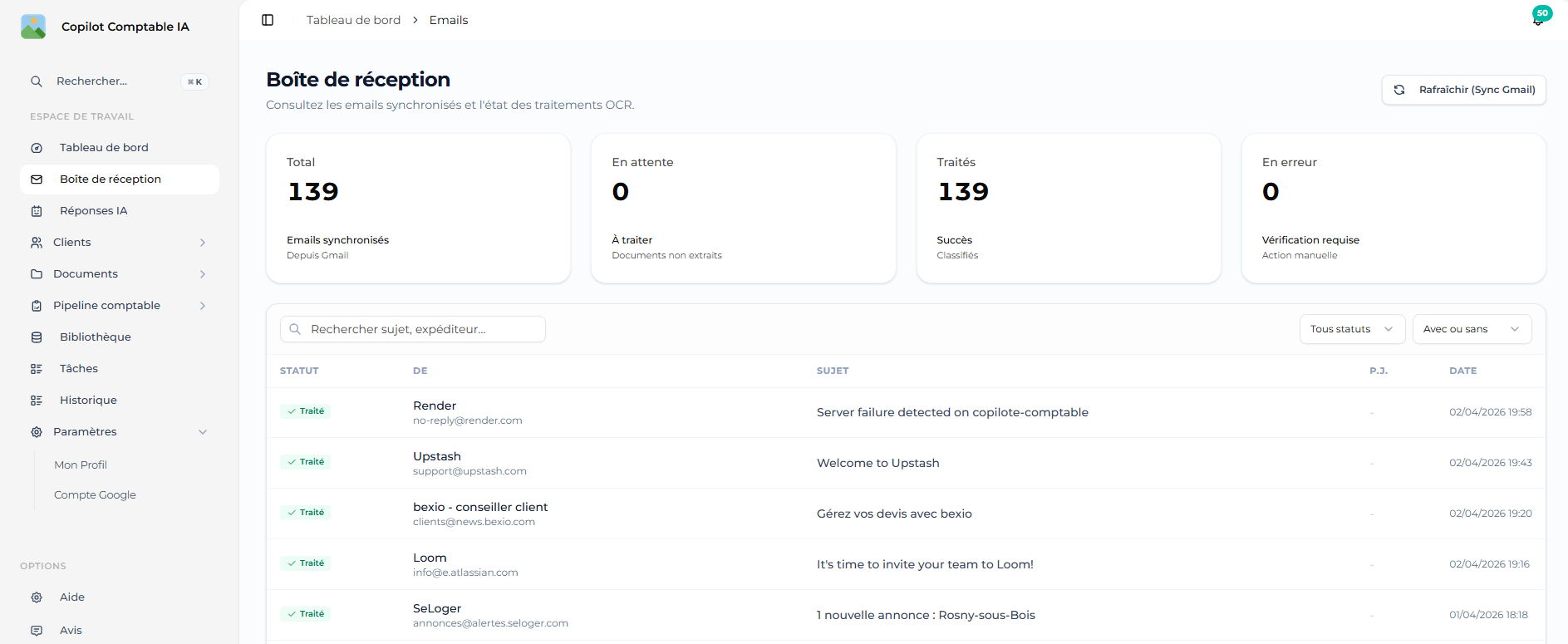Screen dimensions: 1568x644
Task: Click the search icon in email filter
Action: pos(295,329)
